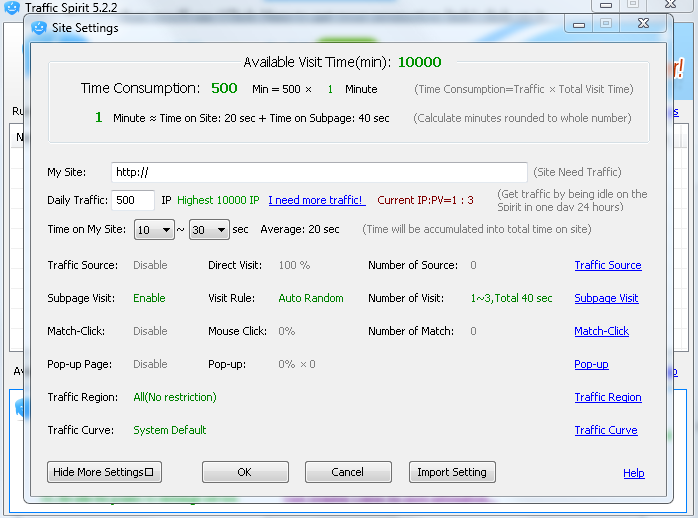Click the Match-Click 'Disable' status
698x518 pixels.
[x=150, y=331]
